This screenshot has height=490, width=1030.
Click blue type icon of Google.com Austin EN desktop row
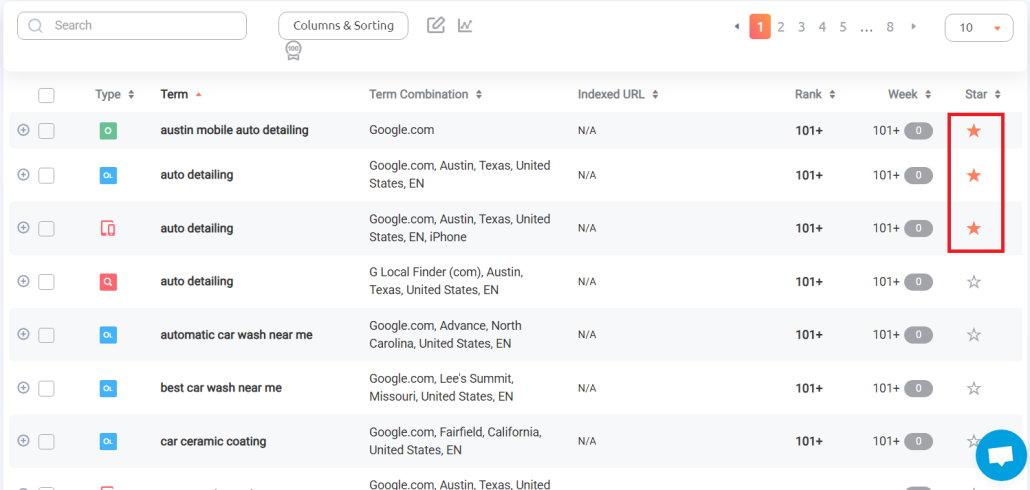click(108, 175)
